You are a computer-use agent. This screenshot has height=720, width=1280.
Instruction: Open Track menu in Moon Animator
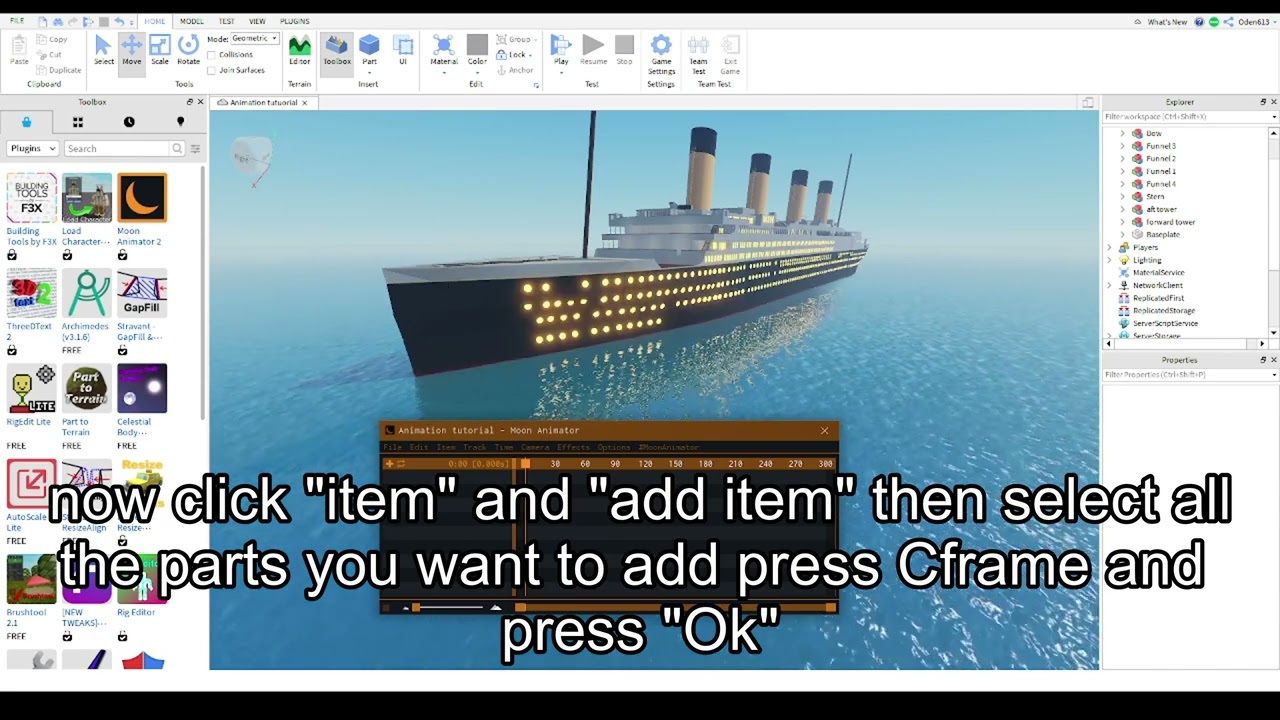pos(474,447)
